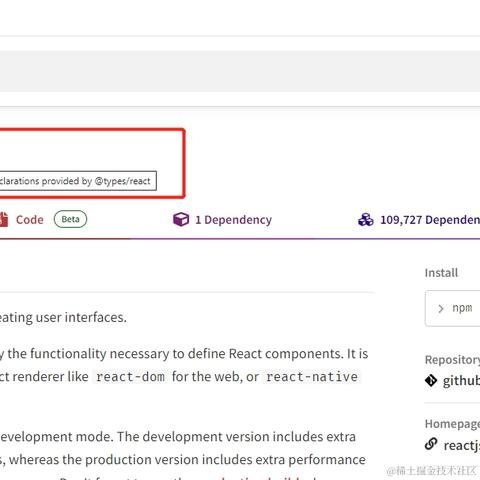Click the Beta badge
The width and height of the screenshot is (480, 480).
pyautogui.click(x=70, y=219)
